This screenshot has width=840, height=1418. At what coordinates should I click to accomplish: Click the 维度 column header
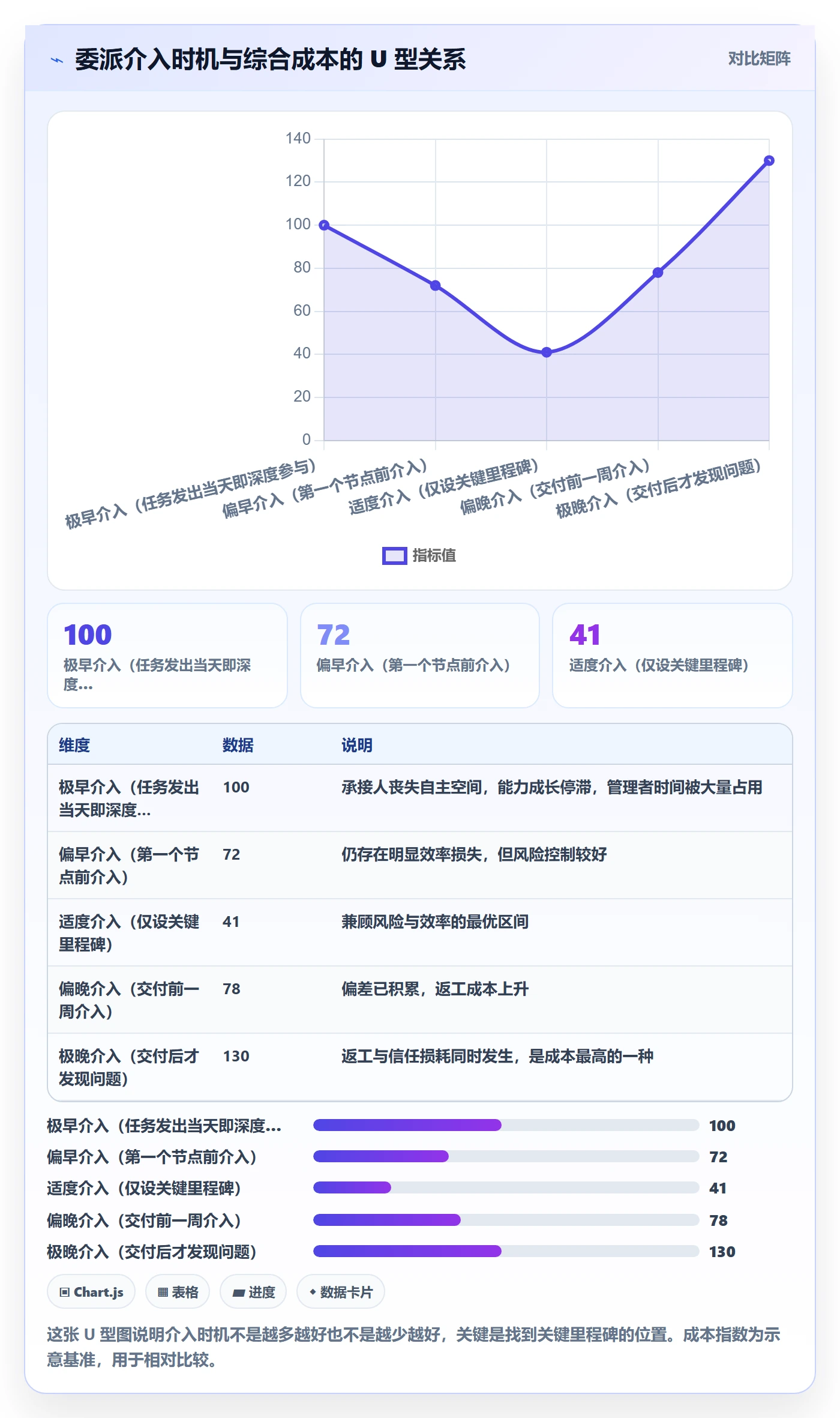tap(74, 745)
